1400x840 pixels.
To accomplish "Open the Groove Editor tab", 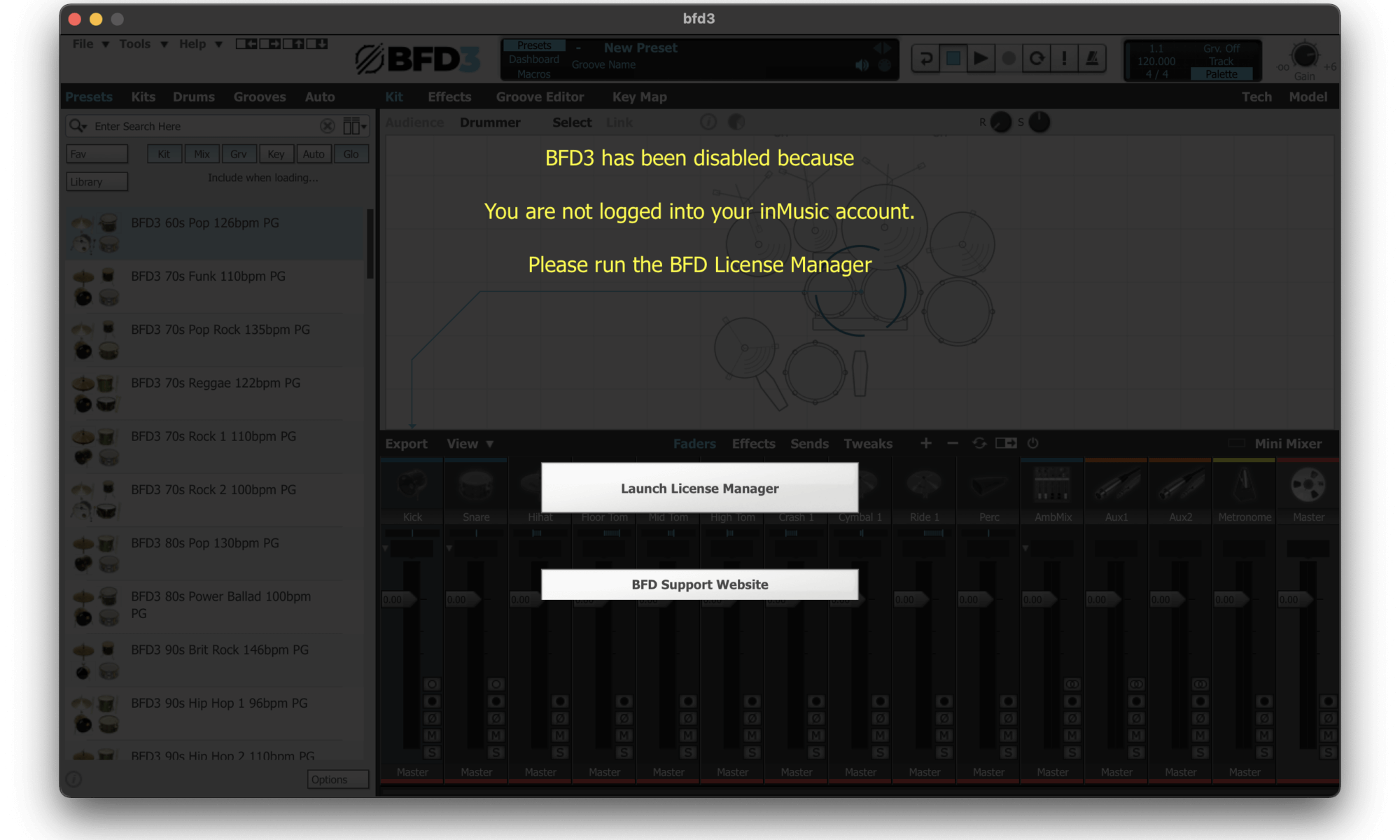I will pyautogui.click(x=540, y=97).
